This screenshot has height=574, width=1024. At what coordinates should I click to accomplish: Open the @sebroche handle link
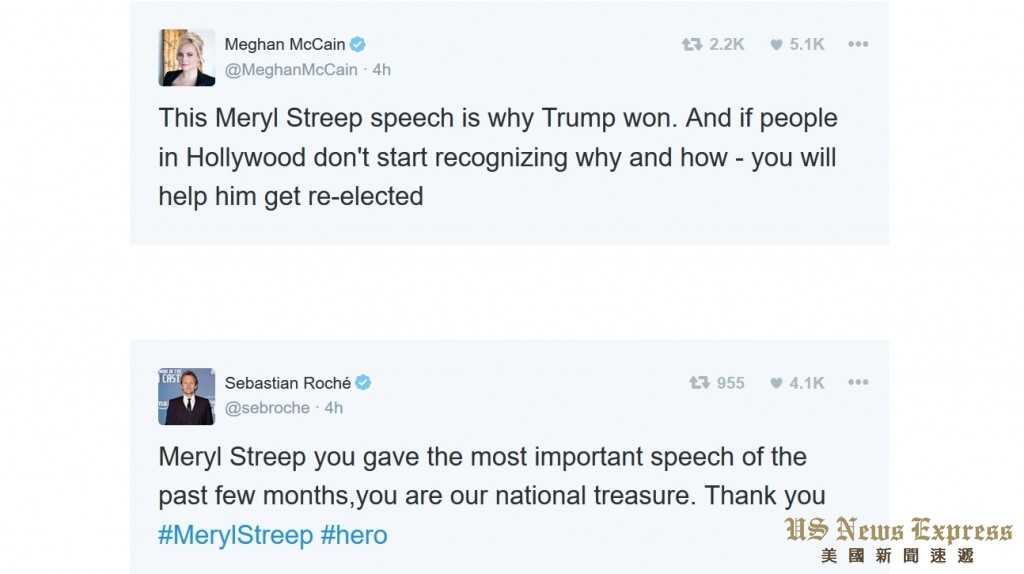(267, 408)
